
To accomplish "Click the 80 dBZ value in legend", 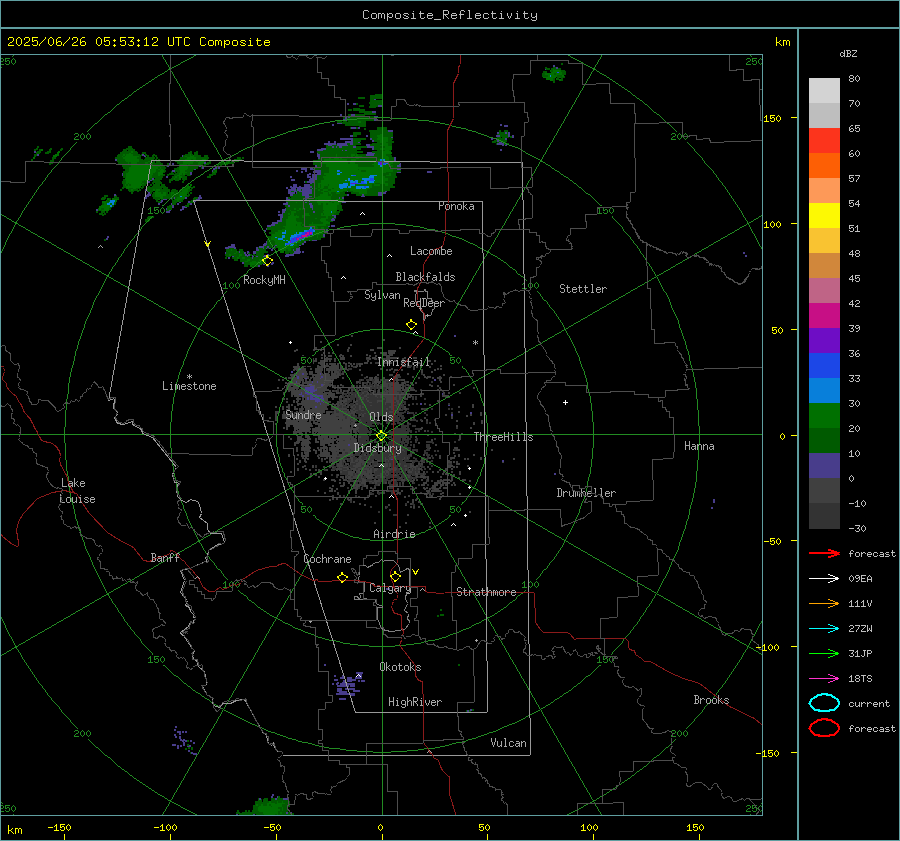I will coord(854,79).
